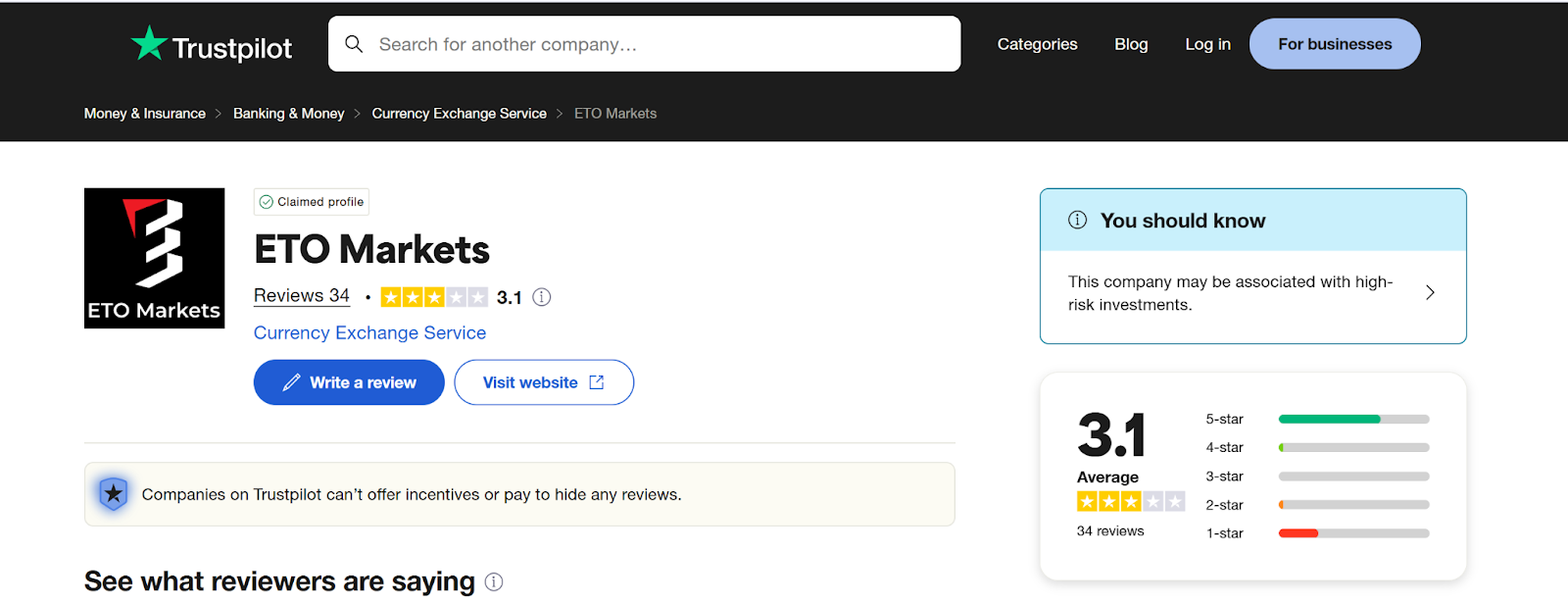Click the Claimed profile badge
The width and height of the screenshot is (1568, 603).
click(312, 202)
